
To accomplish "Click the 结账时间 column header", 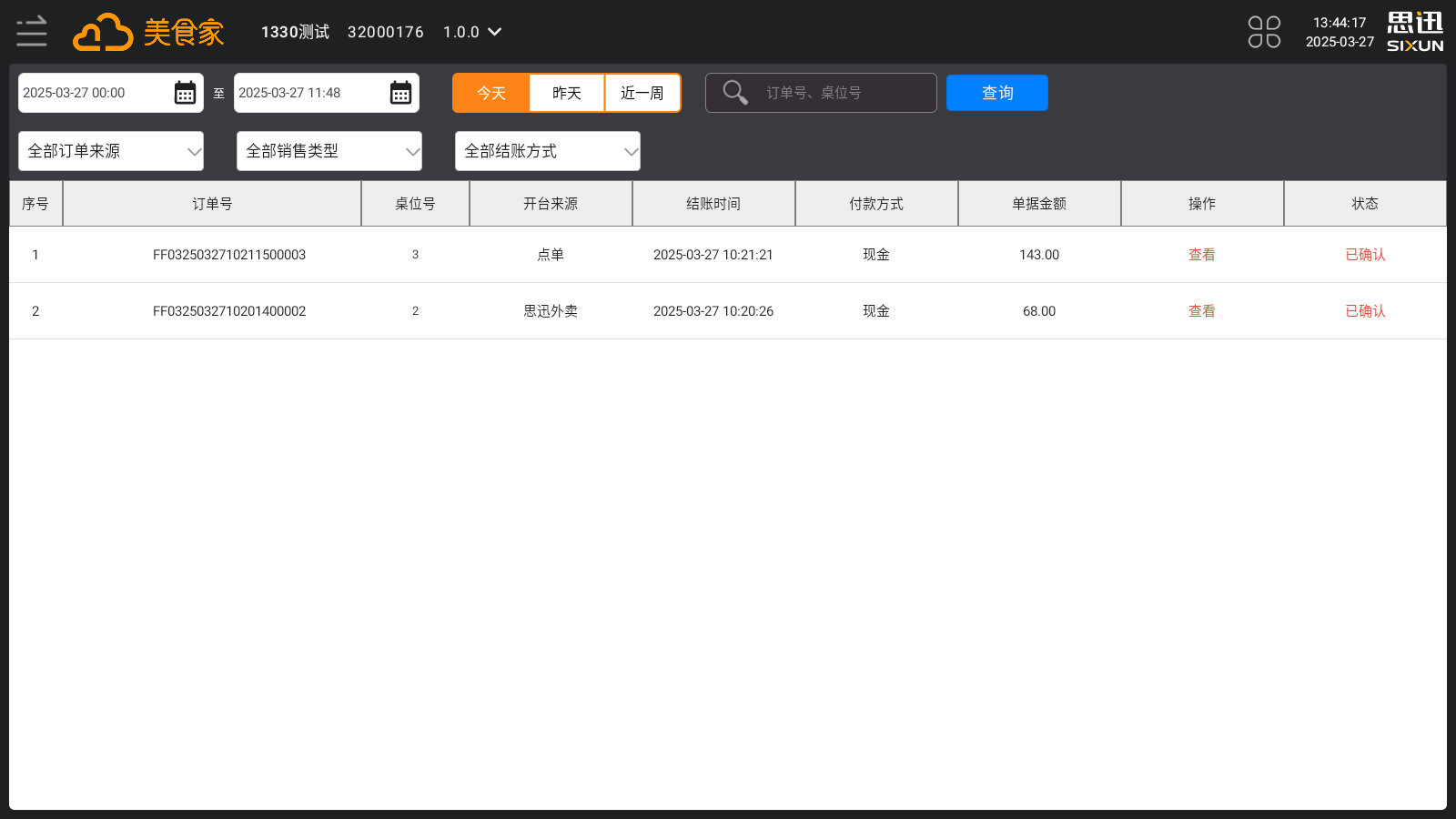I will click(x=713, y=204).
